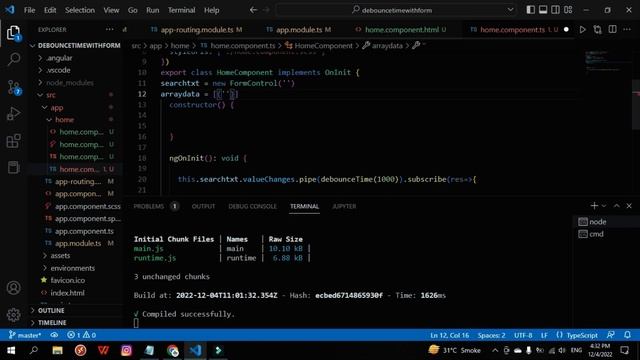Open the Run and Debug view
The height and width of the screenshot is (360, 640).
pyautogui.click(x=13, y=114)
